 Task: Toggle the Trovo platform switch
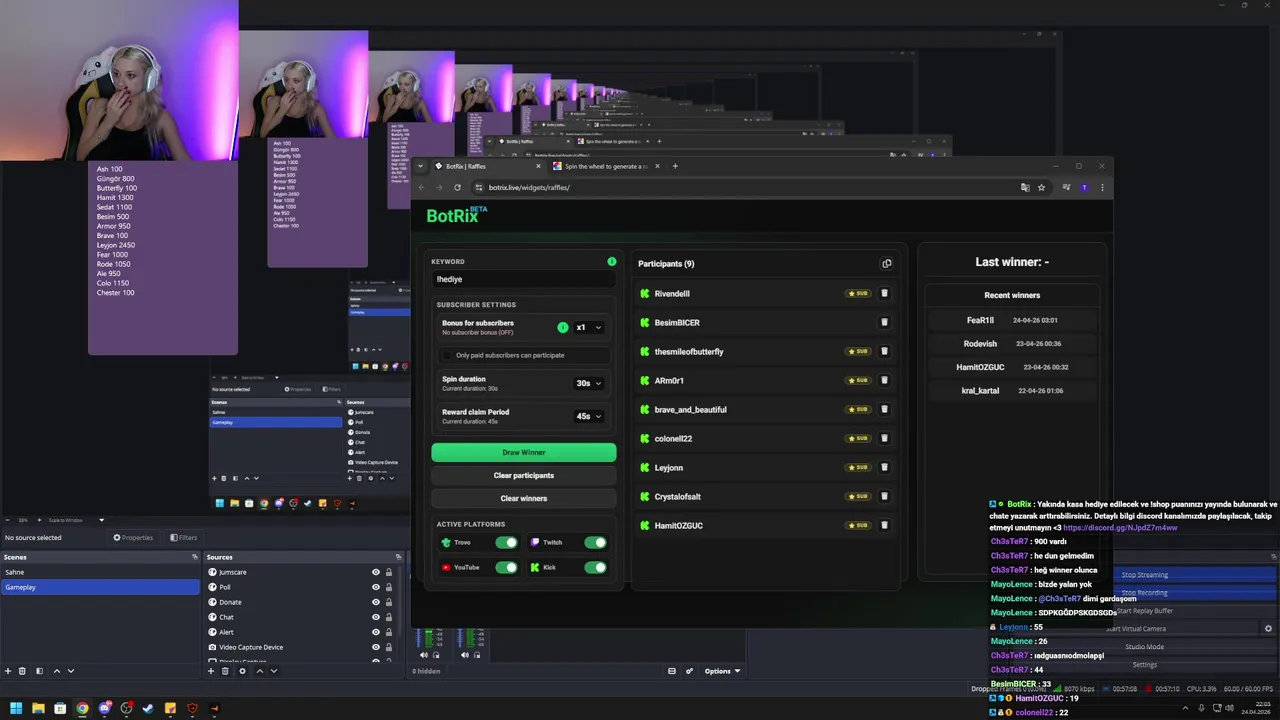(x=506, y=543)
